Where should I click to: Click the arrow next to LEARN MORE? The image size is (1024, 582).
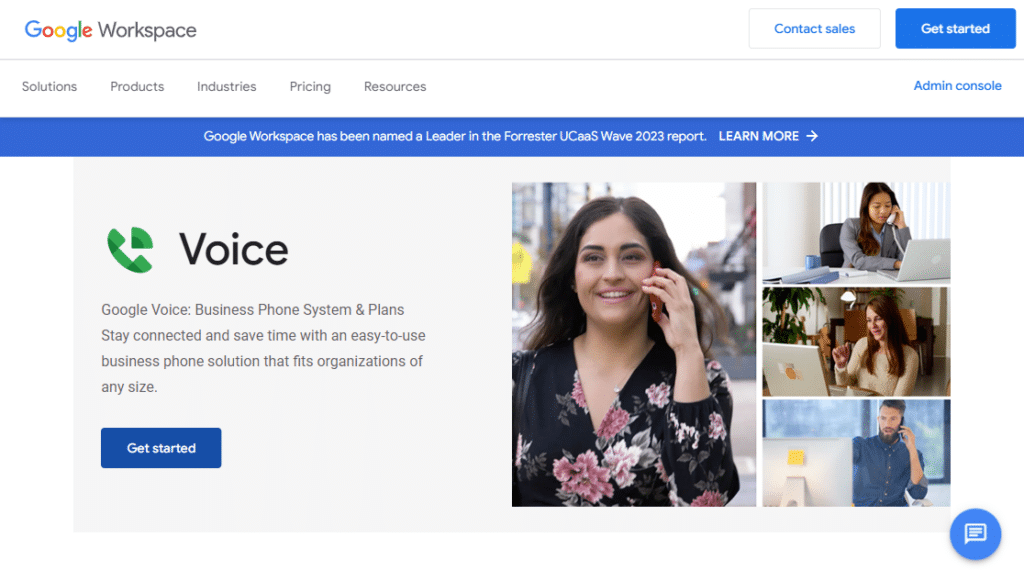[x=812, y=136]
